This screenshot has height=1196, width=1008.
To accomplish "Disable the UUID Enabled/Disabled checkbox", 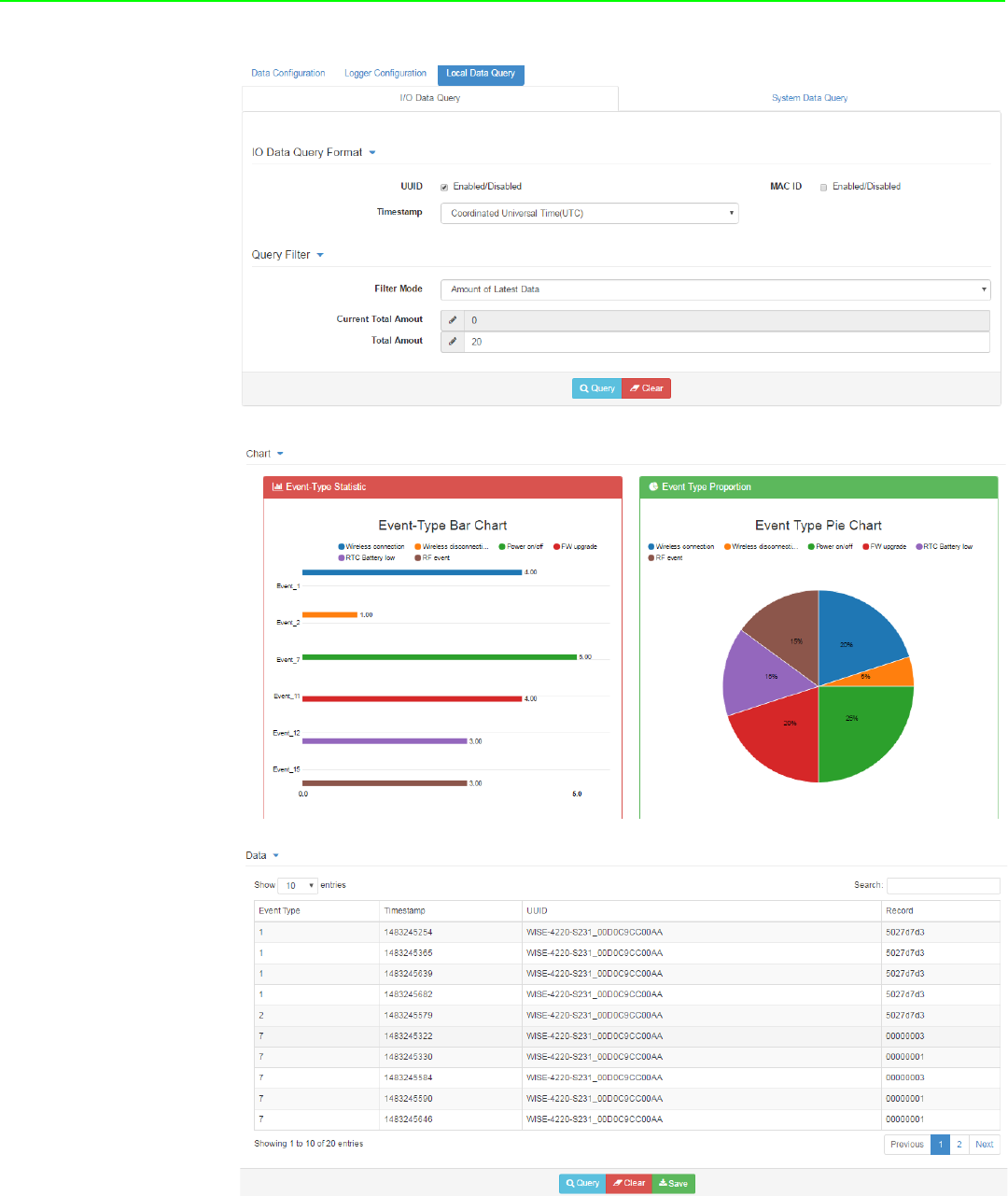I will point(444,187).
